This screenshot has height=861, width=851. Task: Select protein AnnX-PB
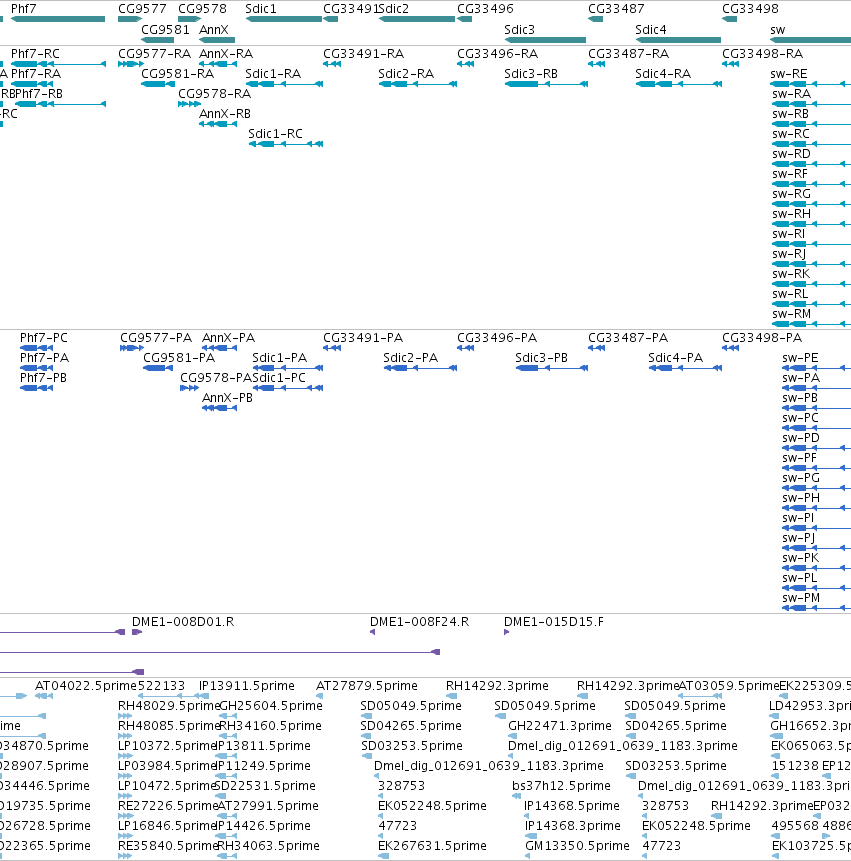pyautogui.click(x=220, y=408)
